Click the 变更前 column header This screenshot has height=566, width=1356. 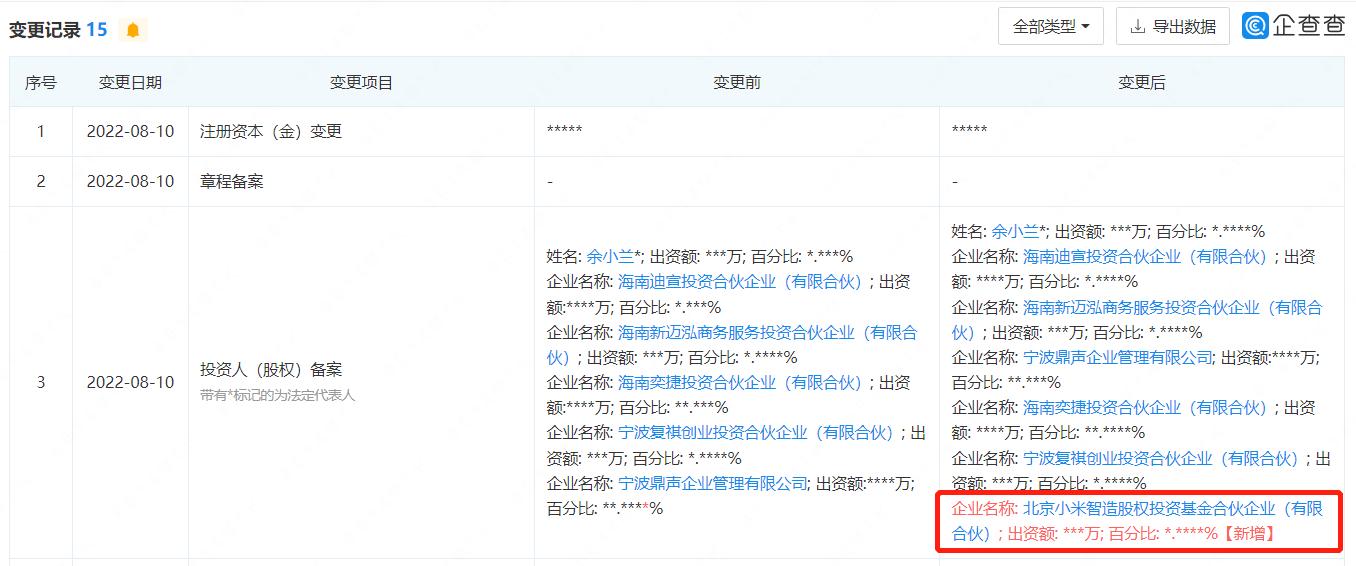pos(737,82)
